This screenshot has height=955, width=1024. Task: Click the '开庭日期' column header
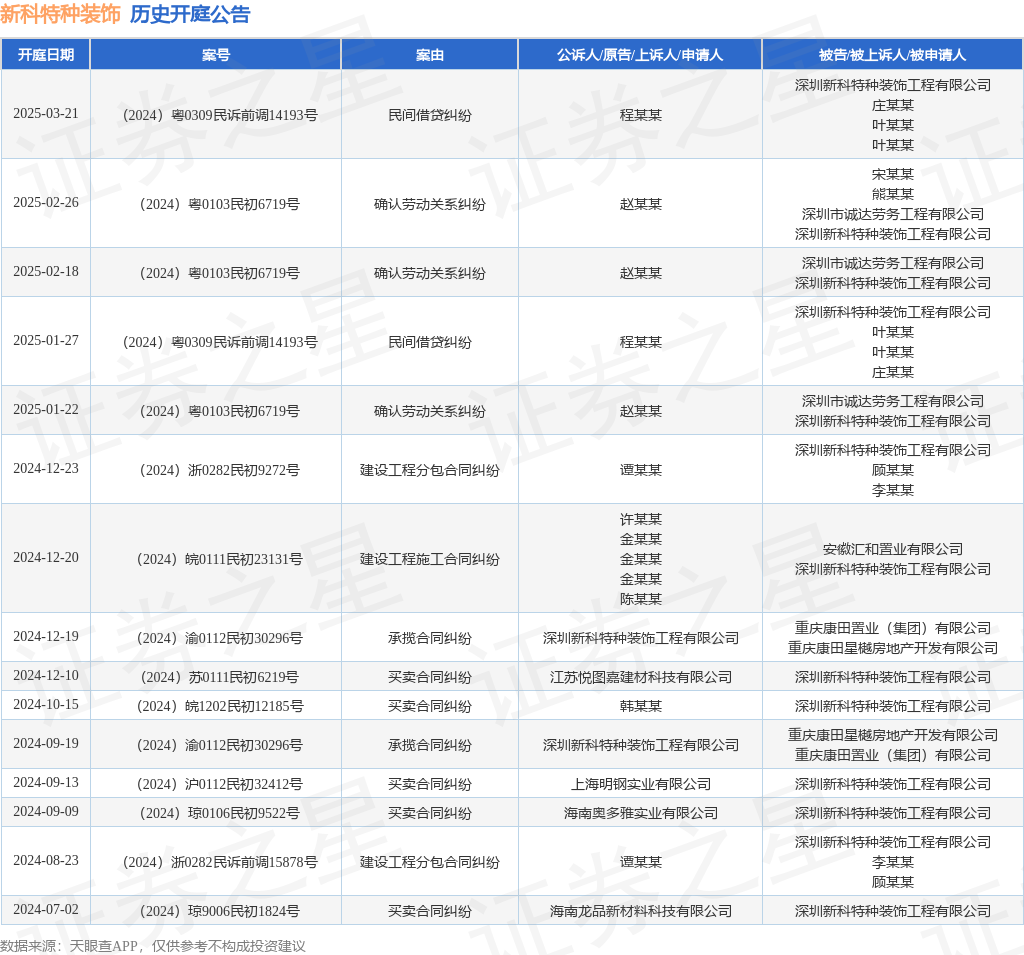tap(46, 55)
